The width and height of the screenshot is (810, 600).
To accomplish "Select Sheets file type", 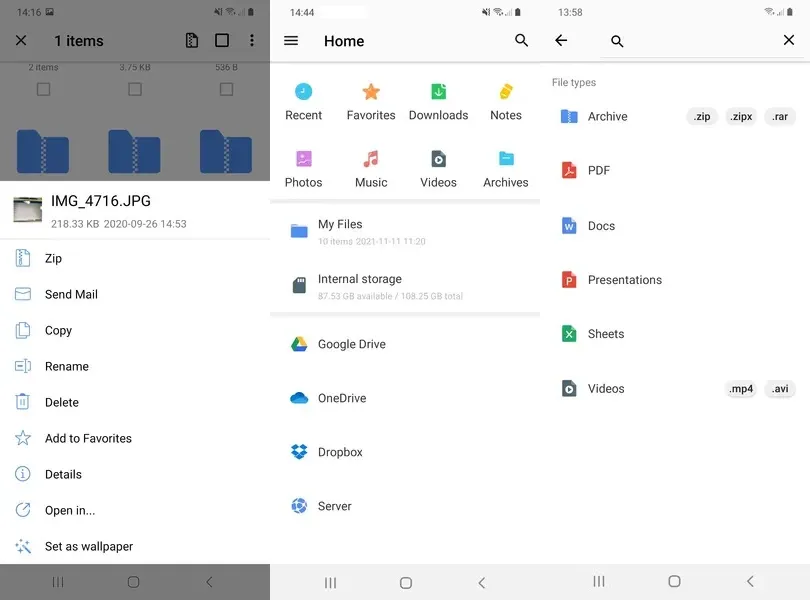I will click(675, 334).
